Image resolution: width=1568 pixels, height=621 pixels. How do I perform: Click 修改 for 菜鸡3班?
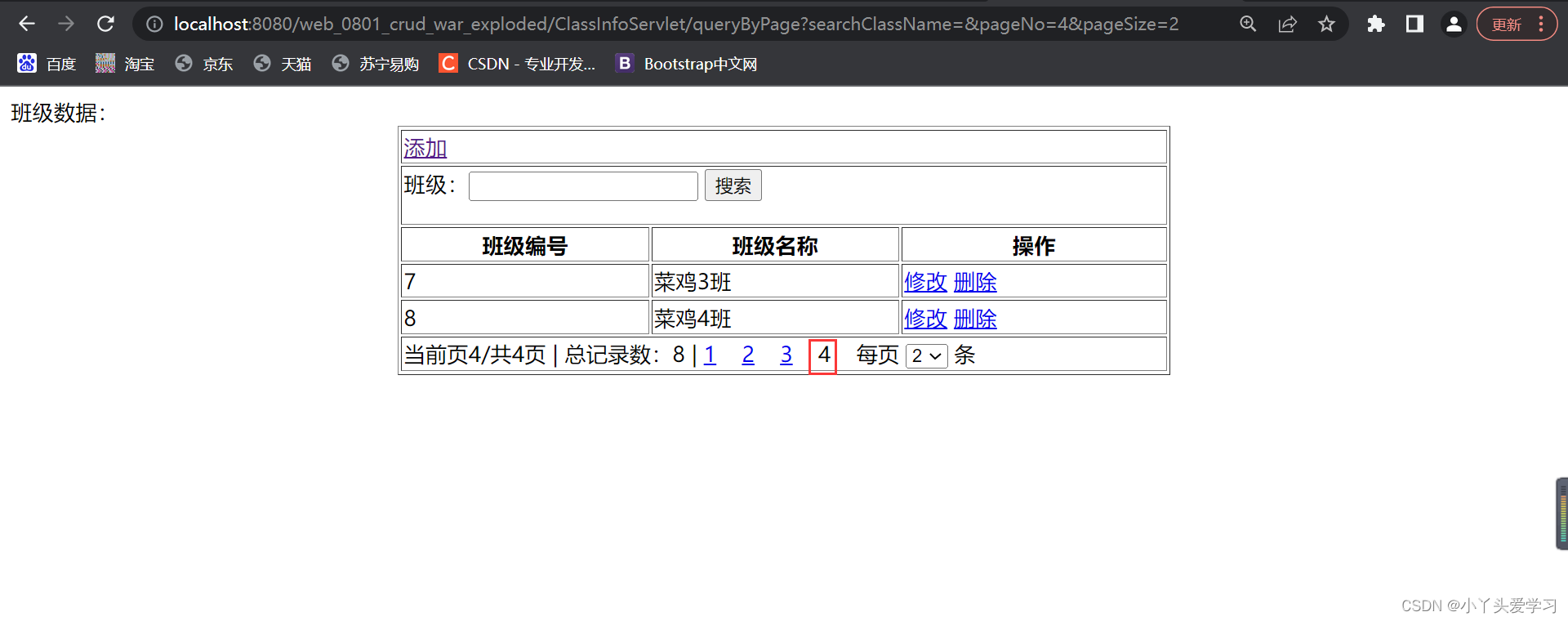tap(925, 282)
